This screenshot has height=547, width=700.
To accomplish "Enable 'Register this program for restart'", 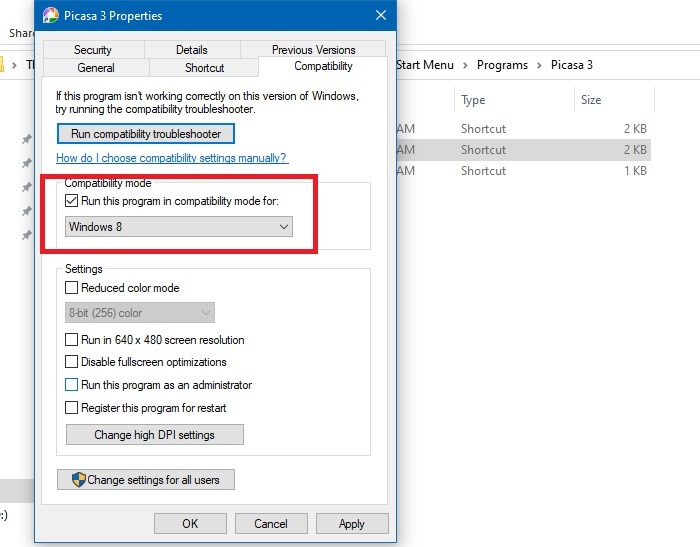I will coord(71,407).
